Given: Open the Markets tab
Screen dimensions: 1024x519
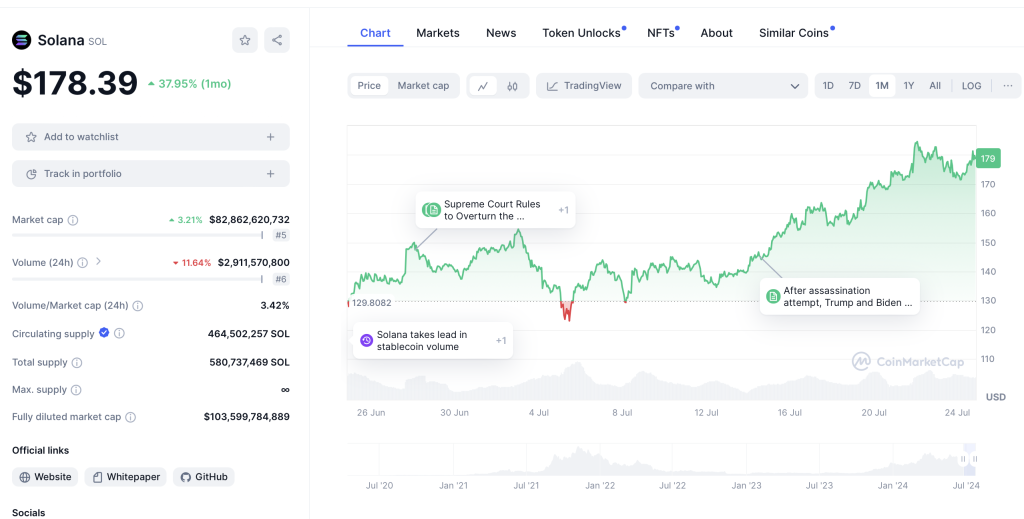Looking at the screenshot, I should click(x=438, y=33).
